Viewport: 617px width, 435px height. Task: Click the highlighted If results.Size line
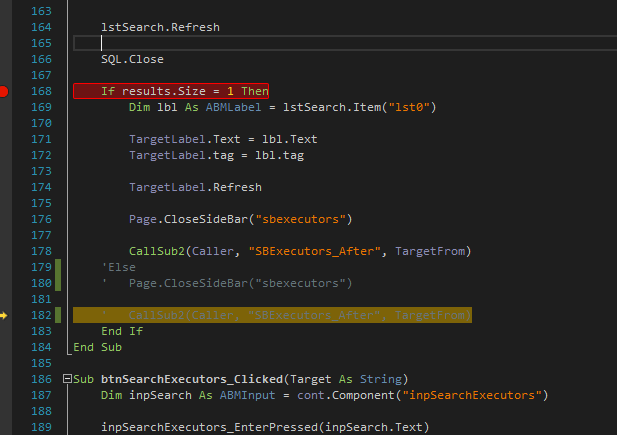pyautogui.click(x=171, y=91)
